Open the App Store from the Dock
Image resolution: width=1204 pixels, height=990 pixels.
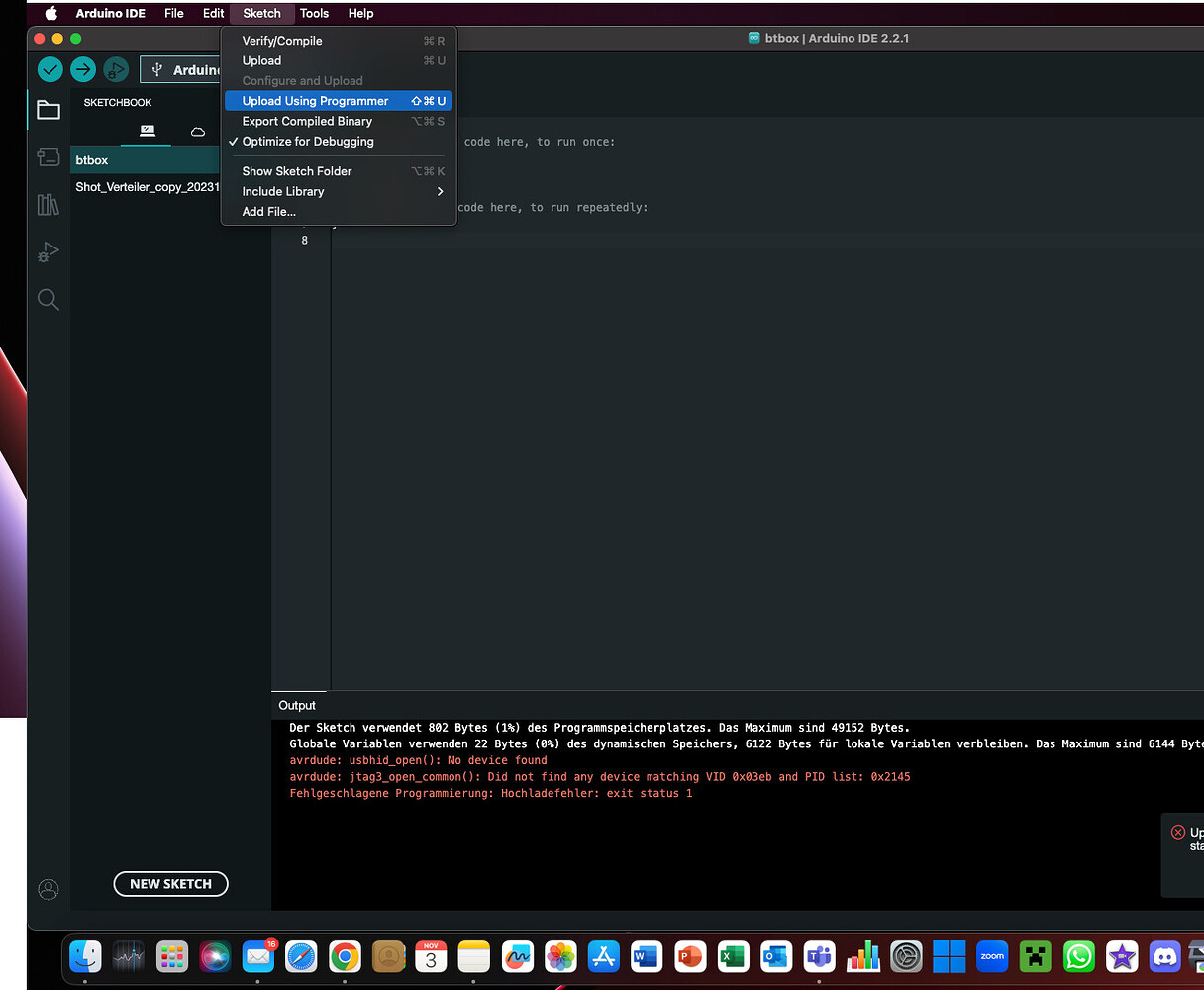(x=603, y=956)
